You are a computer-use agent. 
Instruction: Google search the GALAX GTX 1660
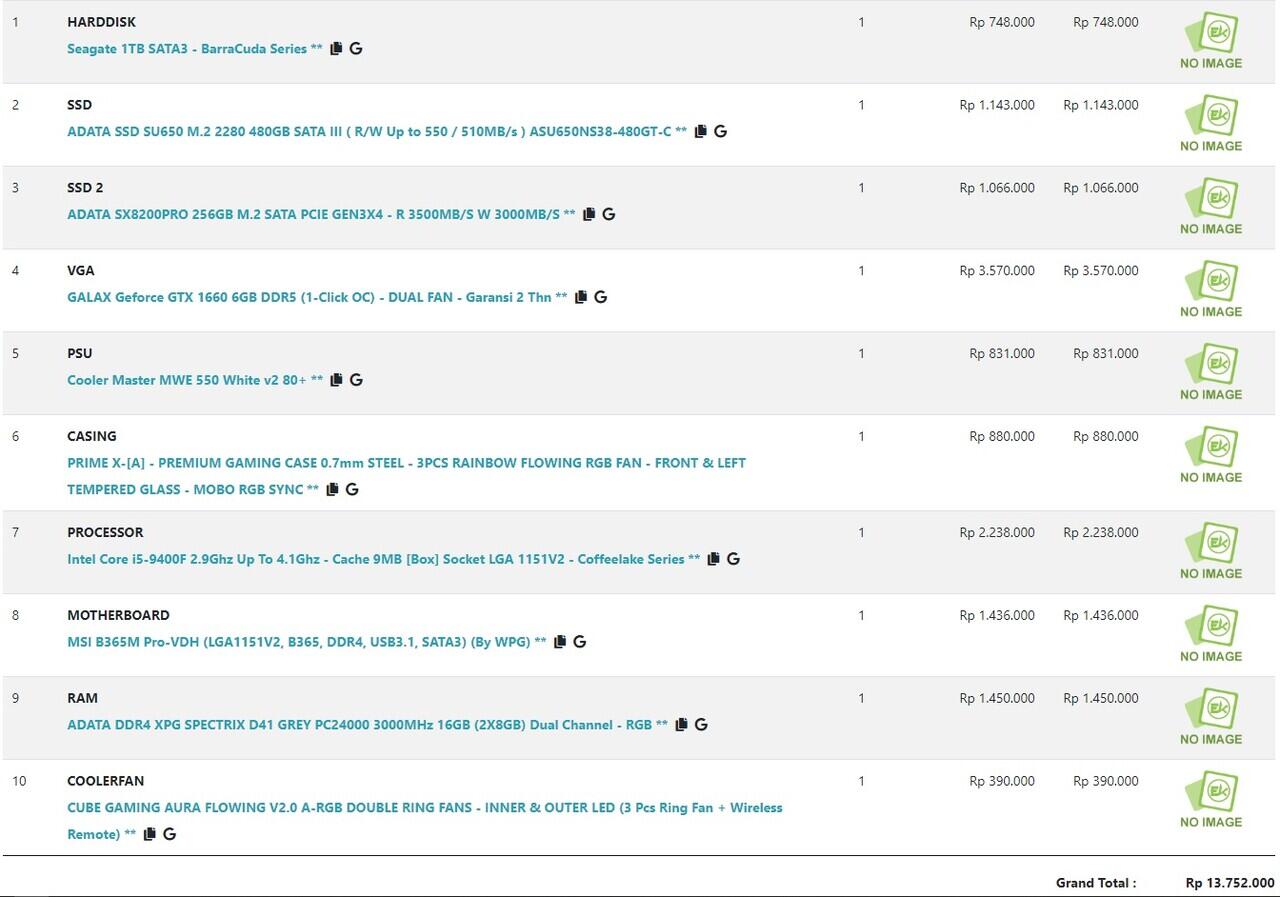601,297
